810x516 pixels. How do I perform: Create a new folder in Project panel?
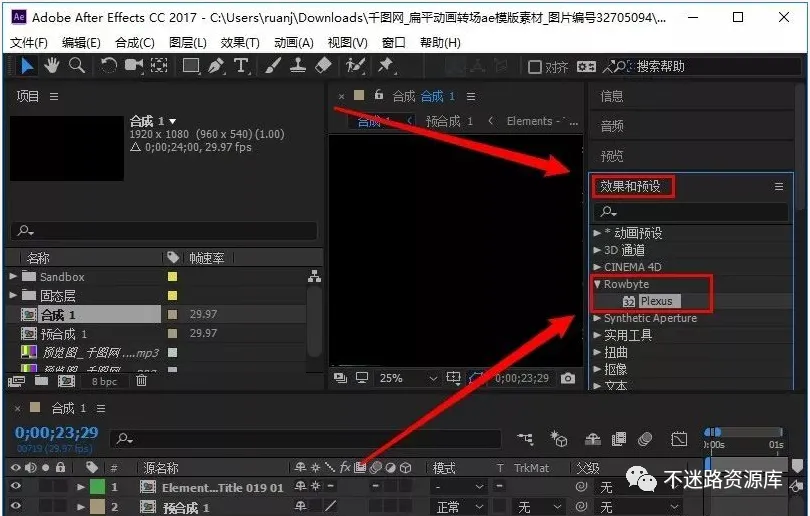41,381
